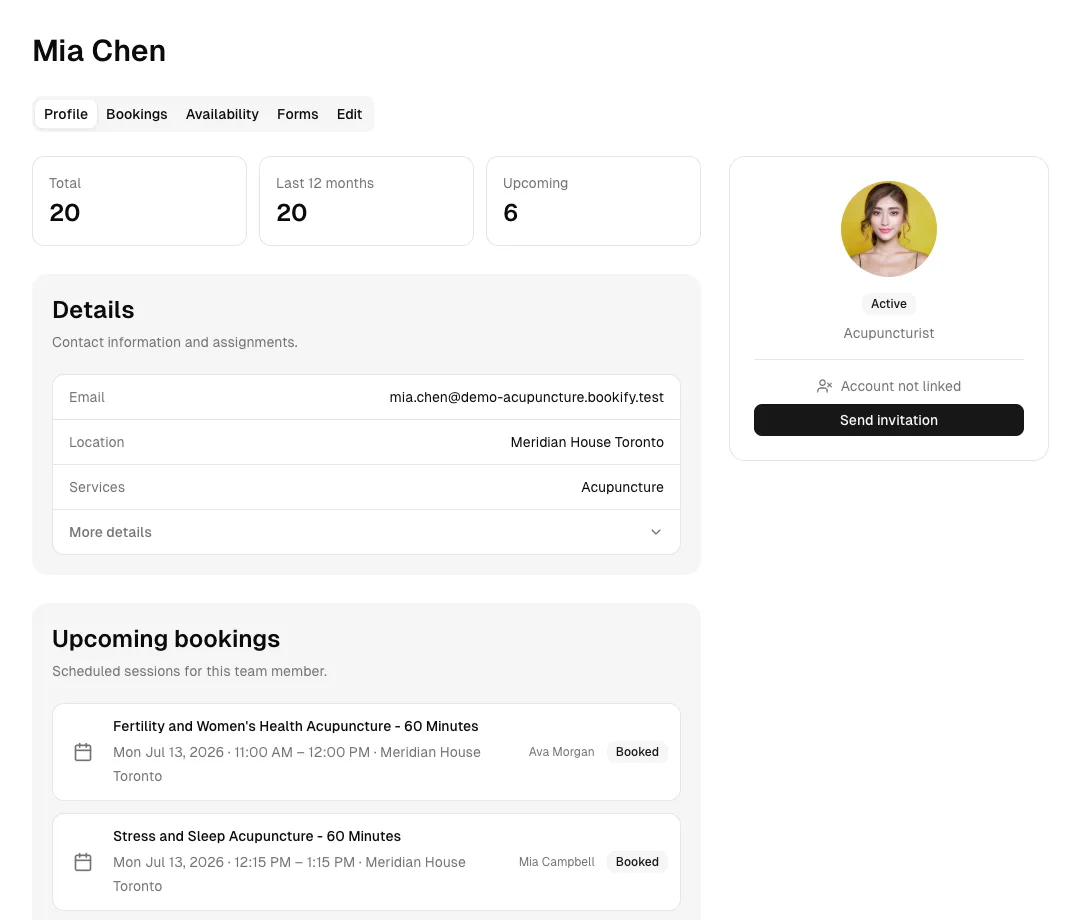1081x920 pixels.
Task: Click the Total bookings card
Action: coord(139,201)
